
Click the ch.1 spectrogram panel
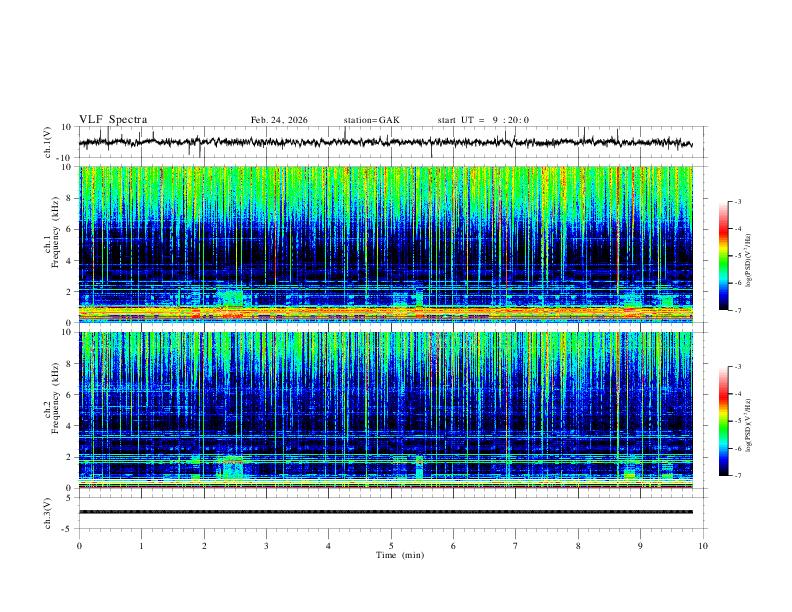(386, 244)
